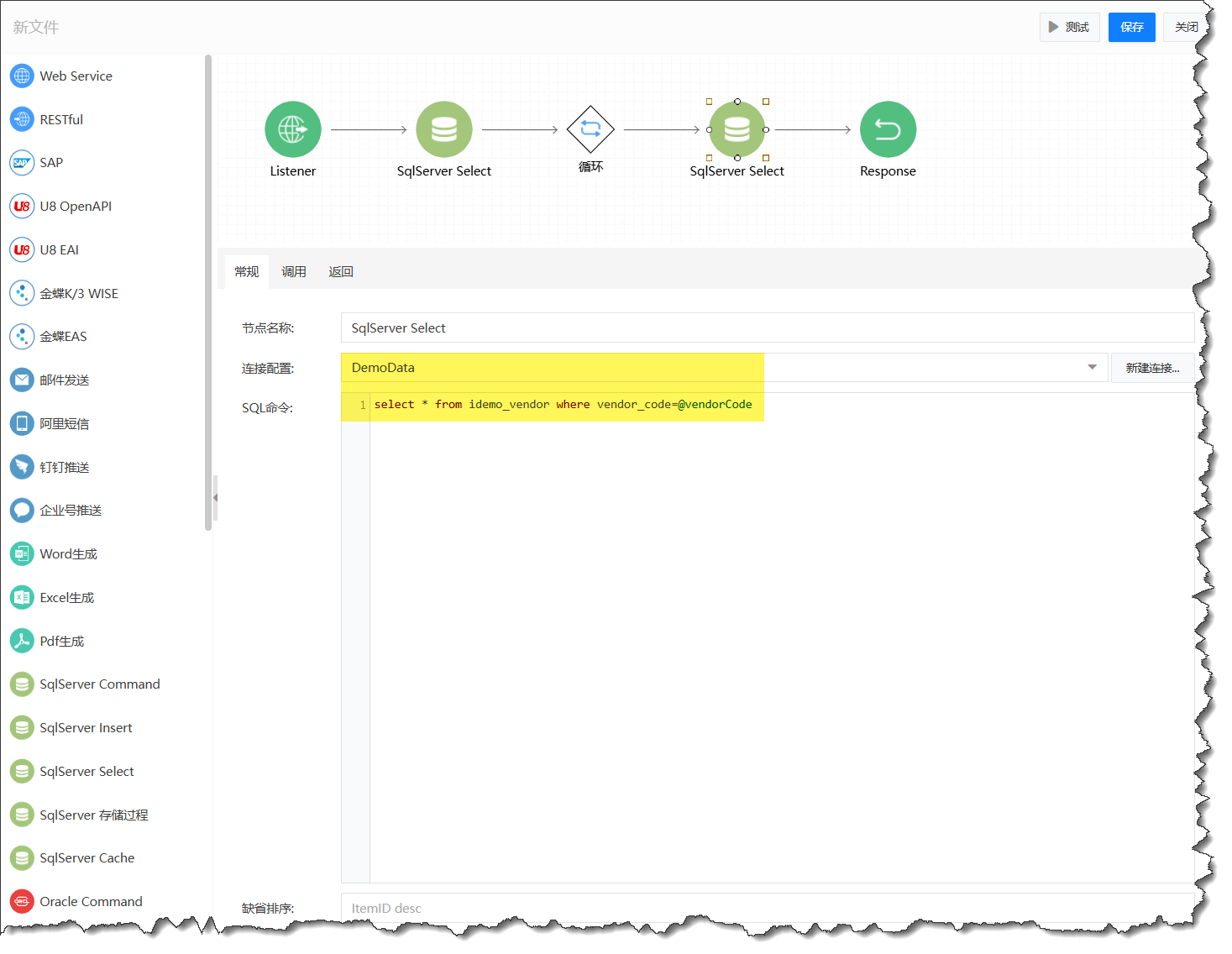1232x954 pixels.
Task: Pick the Excel生成 component
Action: (66, 598)
